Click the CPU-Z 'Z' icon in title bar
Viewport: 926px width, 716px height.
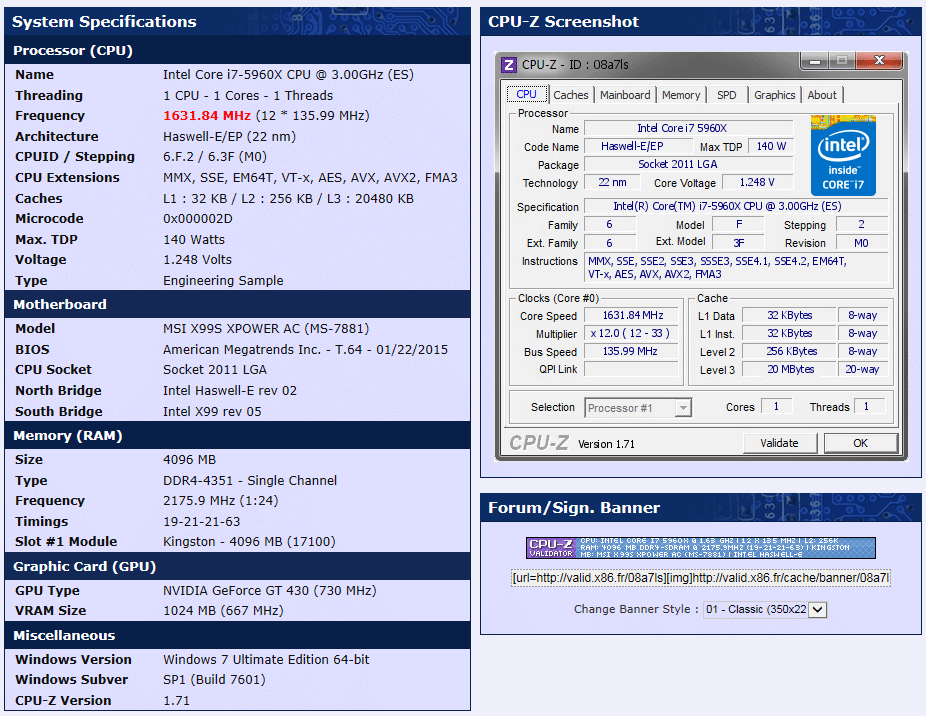click(x=510, y=65)
